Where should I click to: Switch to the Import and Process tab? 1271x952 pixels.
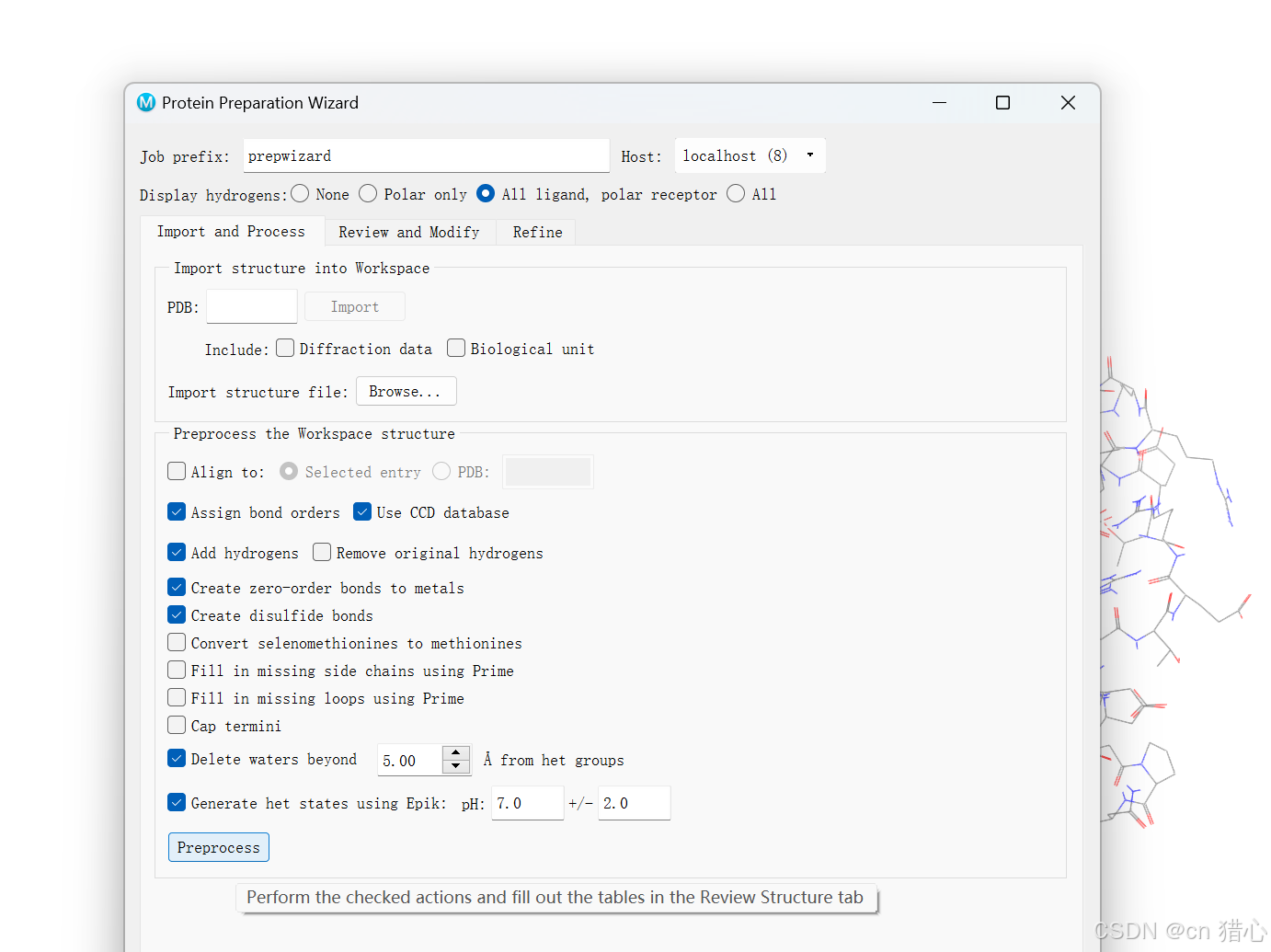click(231, 232)
